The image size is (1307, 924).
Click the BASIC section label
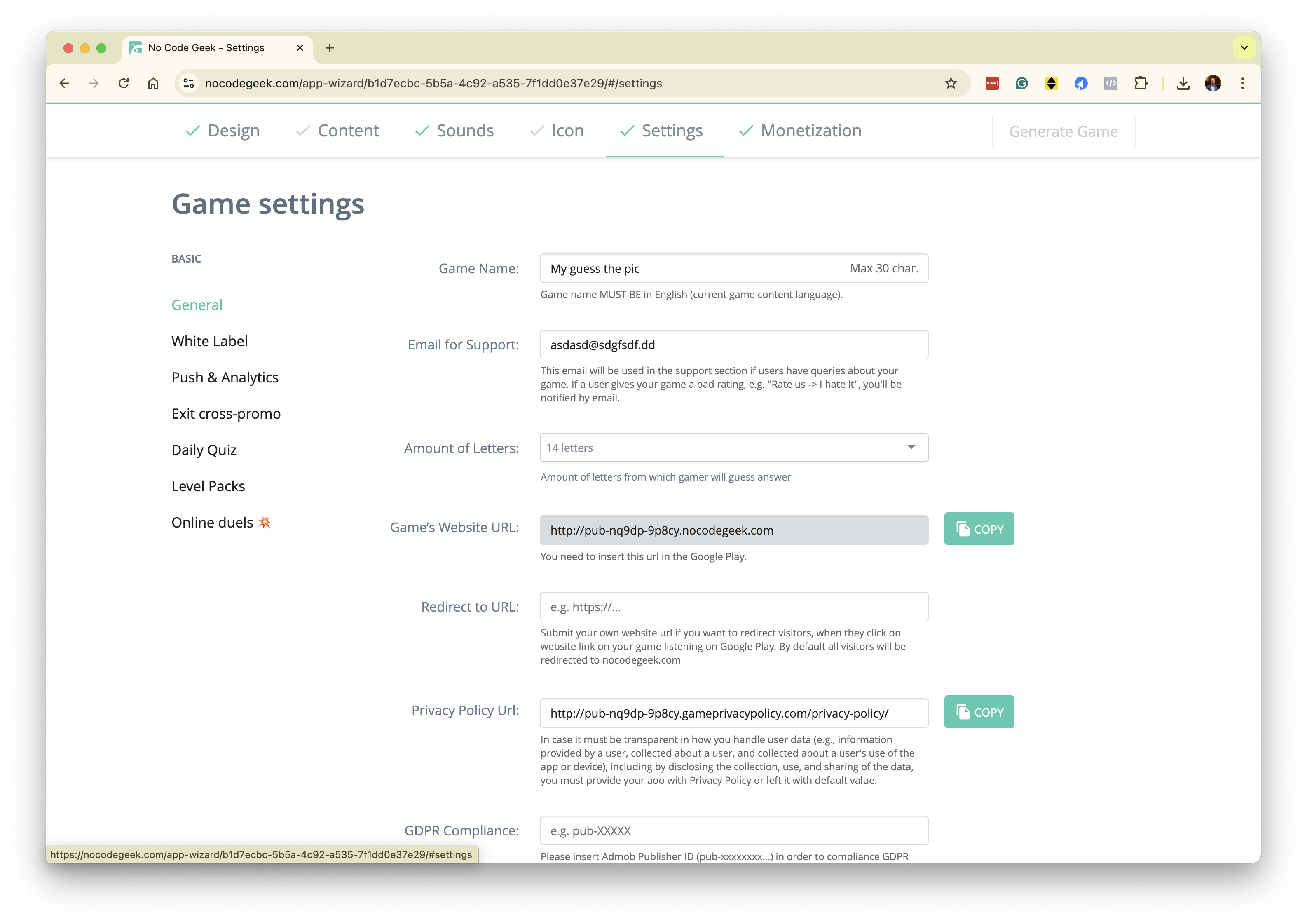point(186,258)
